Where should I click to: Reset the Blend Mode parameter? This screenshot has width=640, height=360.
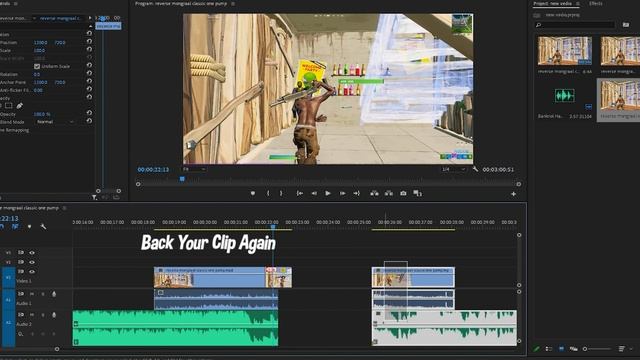tap(89, 121)
